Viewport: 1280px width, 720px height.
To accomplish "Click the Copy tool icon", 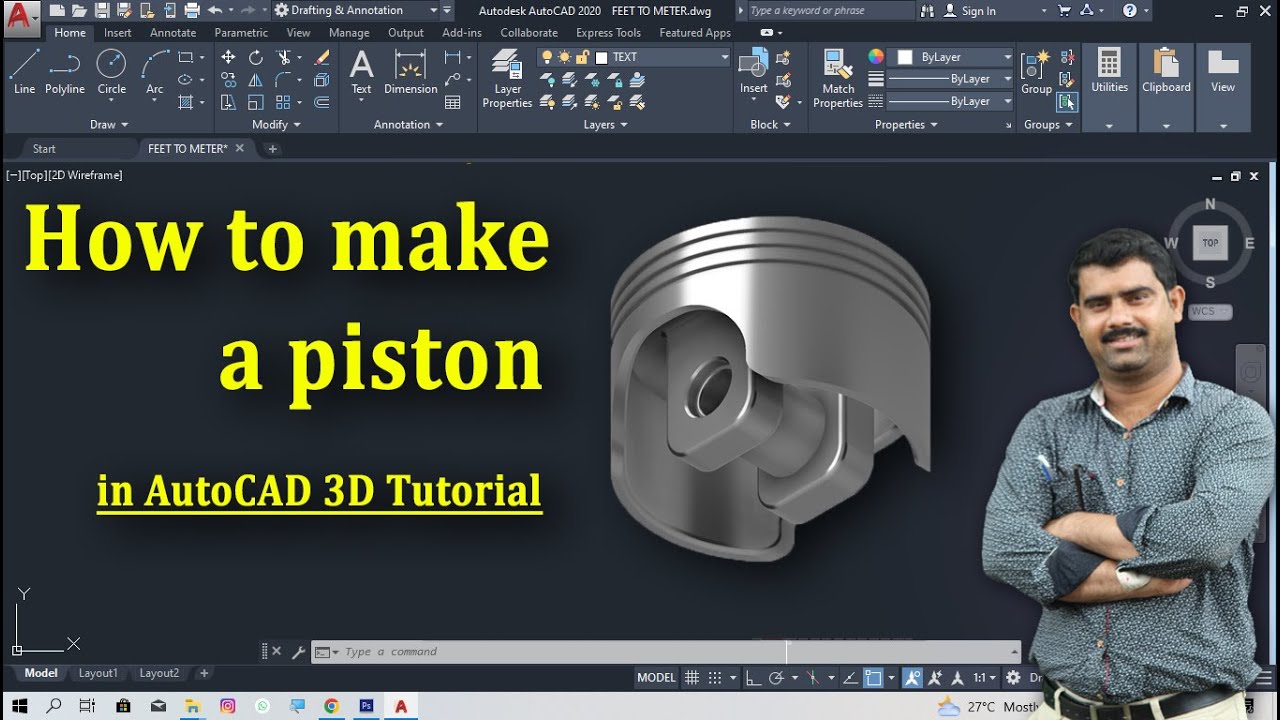I will (x=228, y=80).
